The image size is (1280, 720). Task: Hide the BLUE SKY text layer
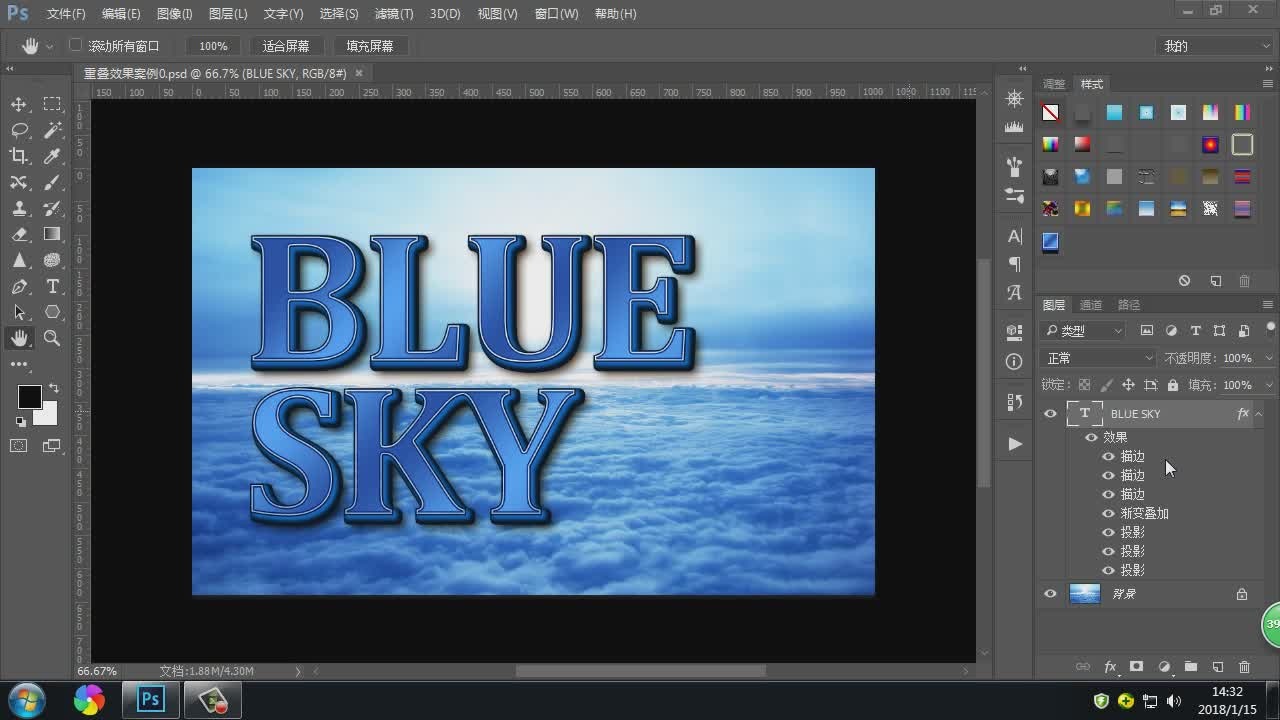tap(1050, 413)
